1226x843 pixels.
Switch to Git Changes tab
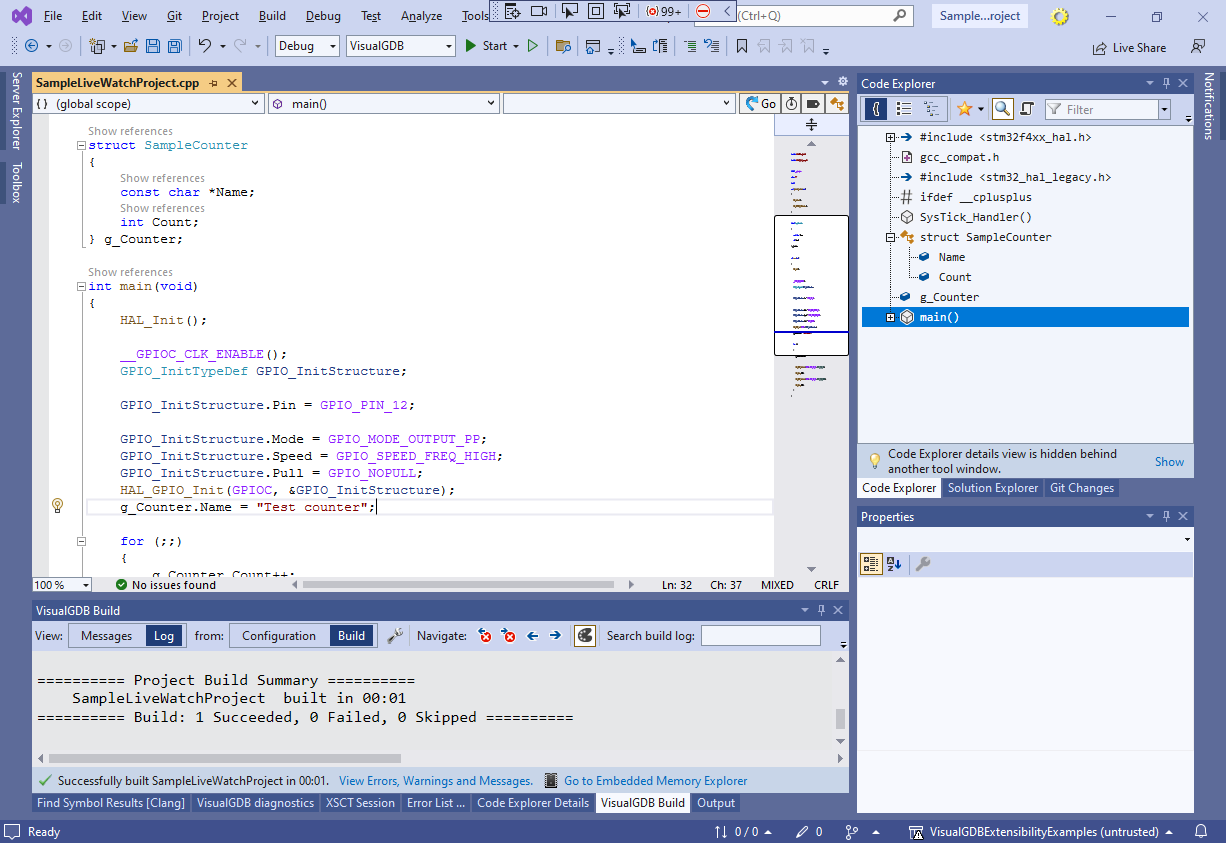click(x=1081, y=488)
